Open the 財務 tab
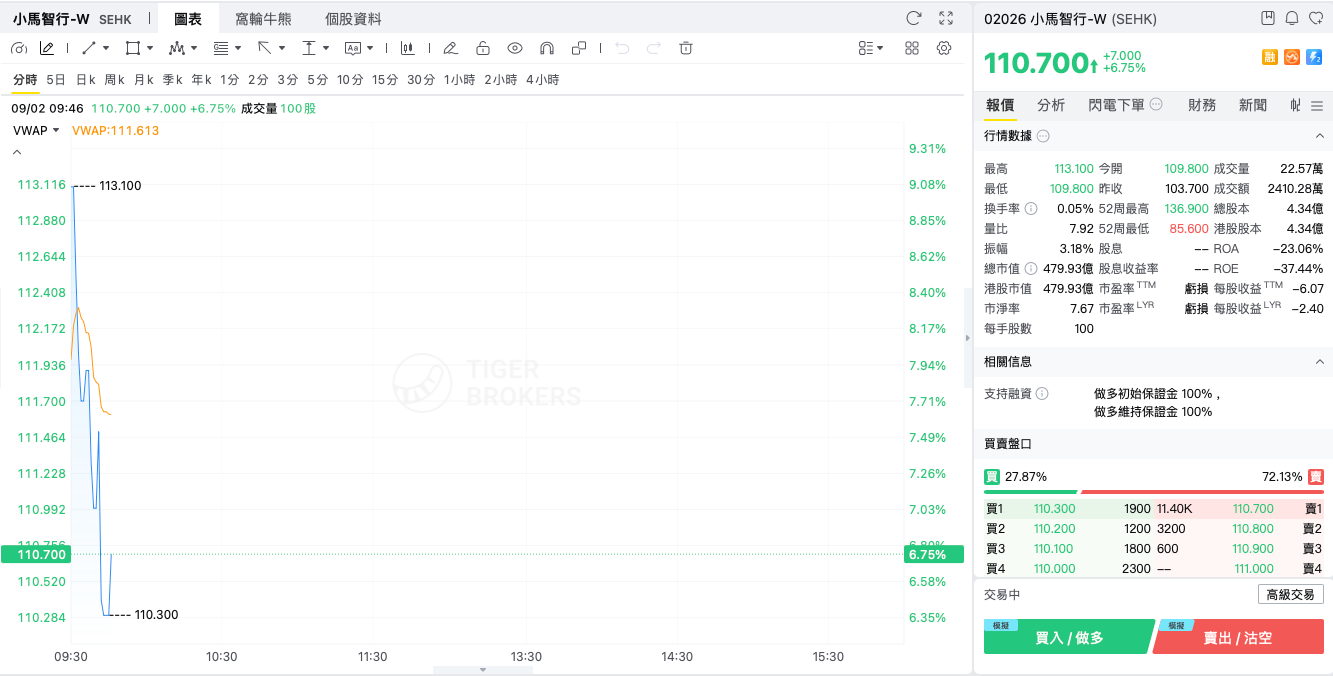Viewport: 1333px width, 676px height. click(1202, 105)
